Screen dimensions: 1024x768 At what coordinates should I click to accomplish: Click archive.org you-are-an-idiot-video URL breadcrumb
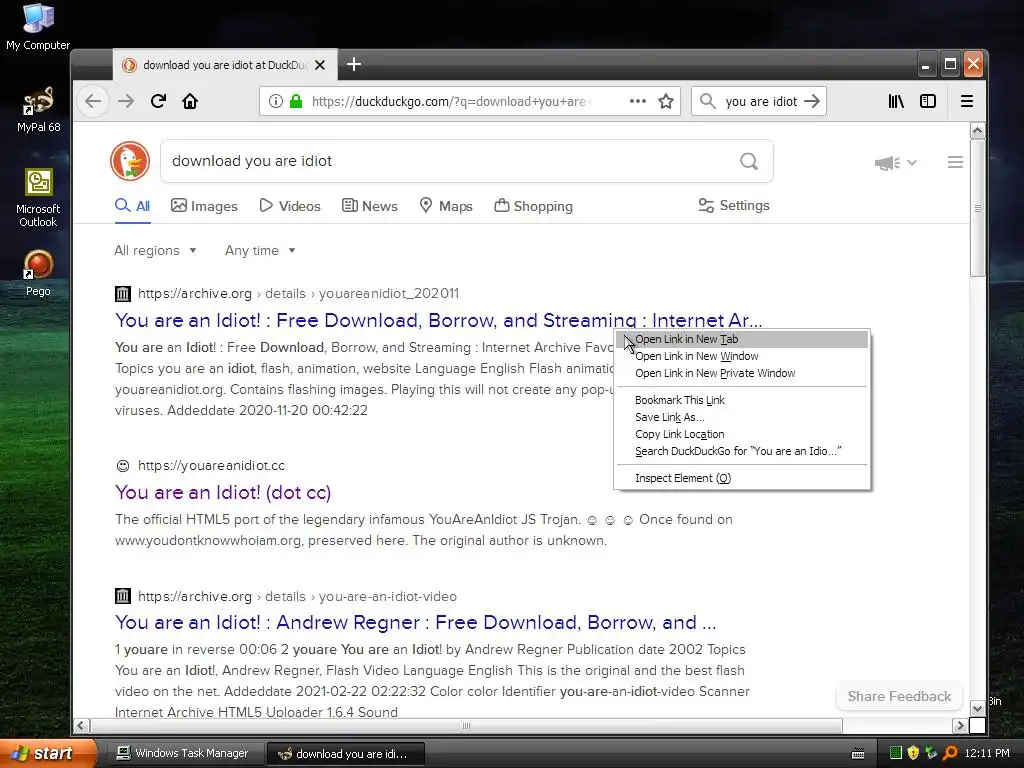(297, 596)
